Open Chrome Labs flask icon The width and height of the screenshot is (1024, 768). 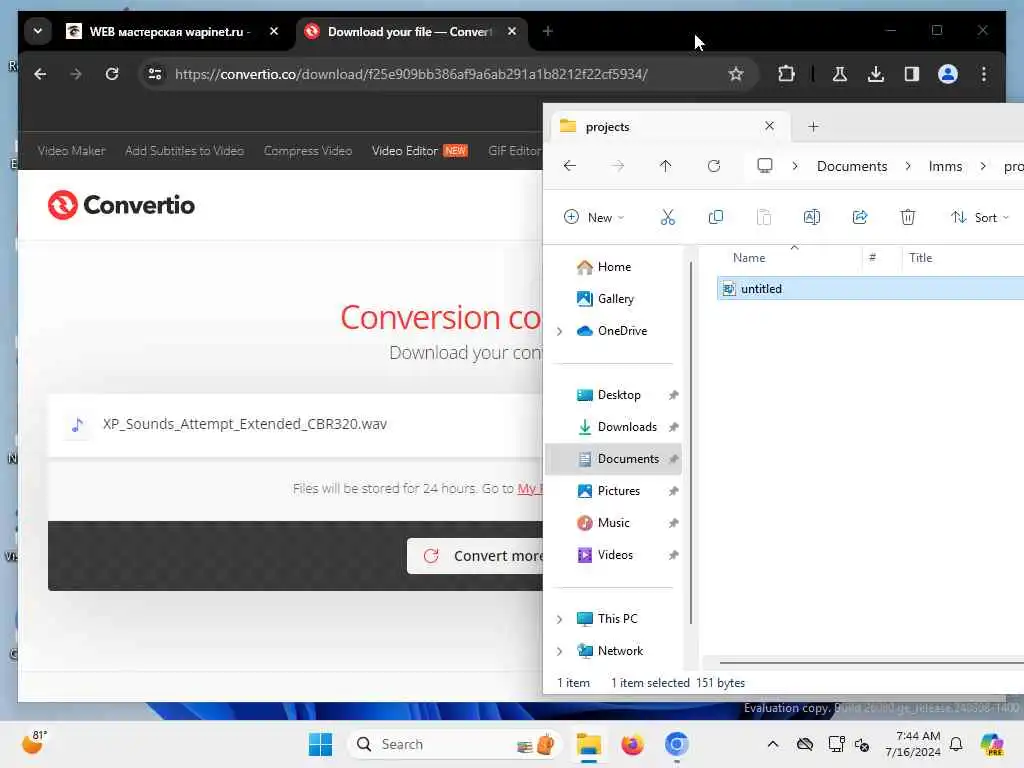pyautogui.click(x=840, y=74)
